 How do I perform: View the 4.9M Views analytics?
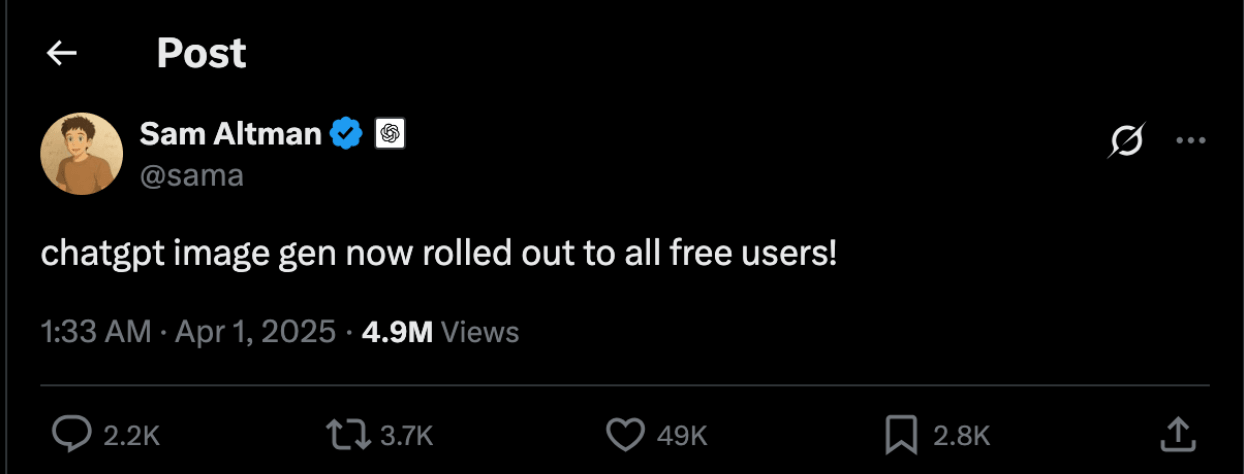440,331
